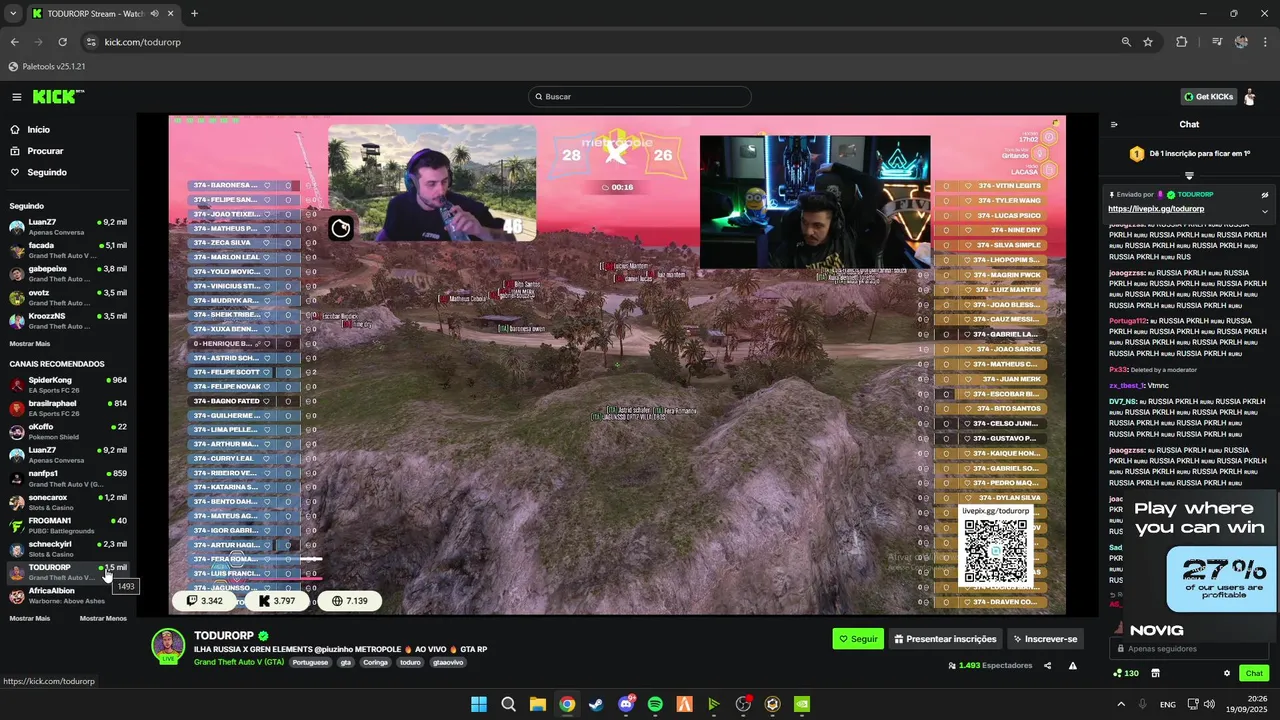Click Presentear inscrições gift button
The height and width of the screenshot is (720, 1280).
coord(945,639)
